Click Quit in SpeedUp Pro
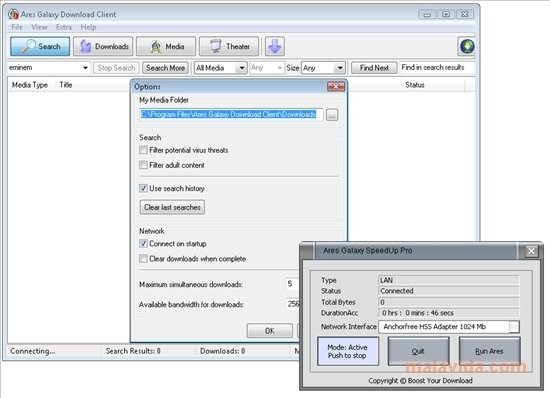Screen dimensions: 550x398 click(418, 351)
